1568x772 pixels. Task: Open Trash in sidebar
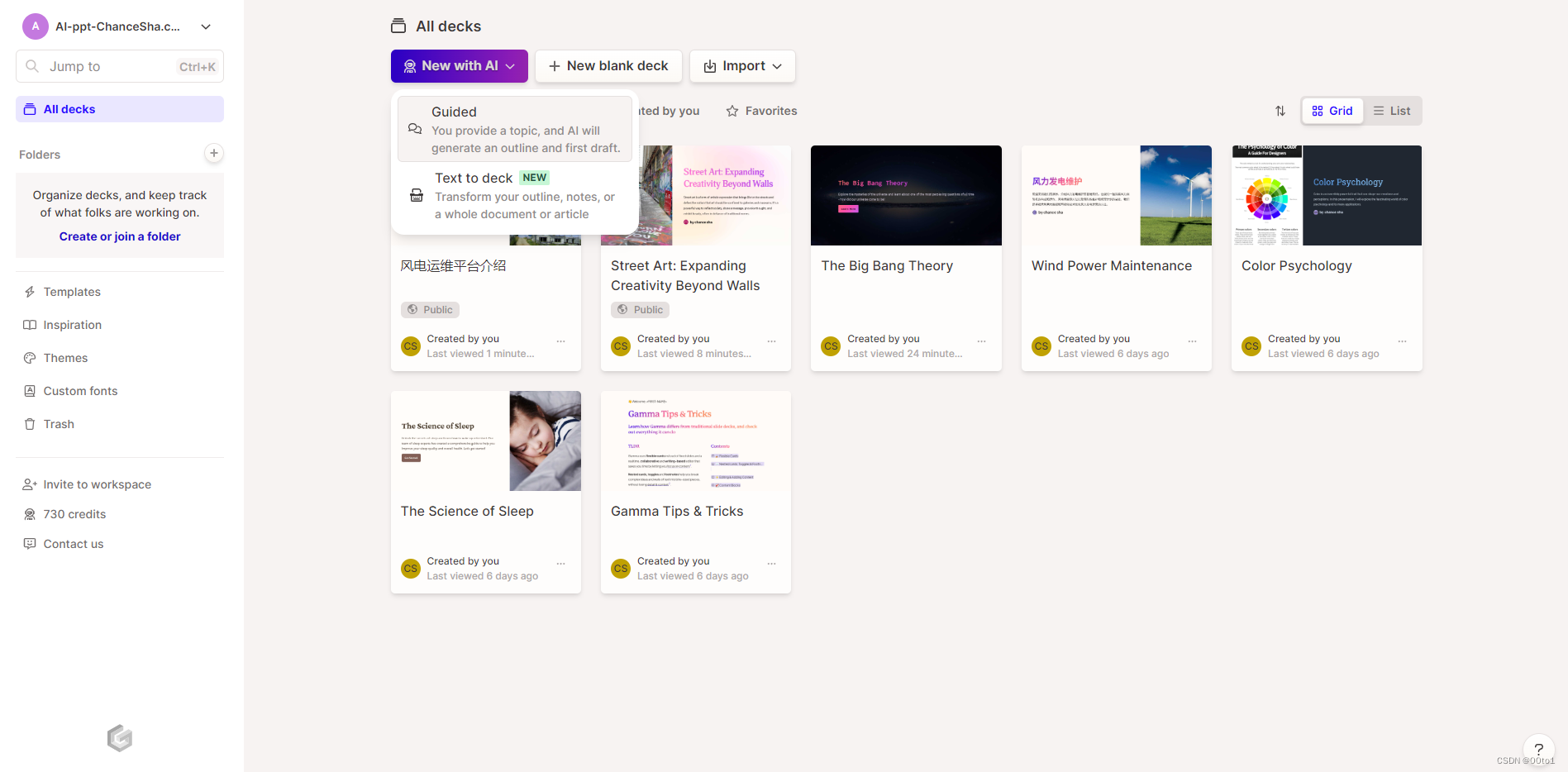click(59, 424)
